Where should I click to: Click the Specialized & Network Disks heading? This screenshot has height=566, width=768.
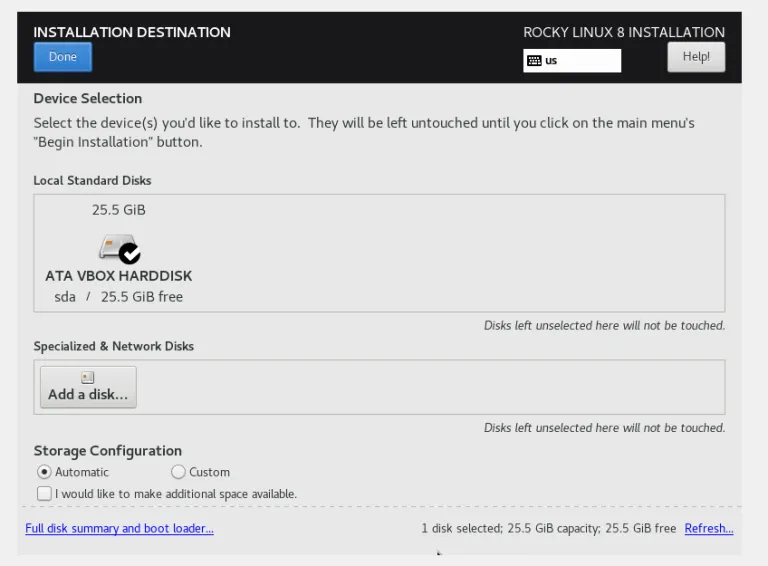point(114,346)
